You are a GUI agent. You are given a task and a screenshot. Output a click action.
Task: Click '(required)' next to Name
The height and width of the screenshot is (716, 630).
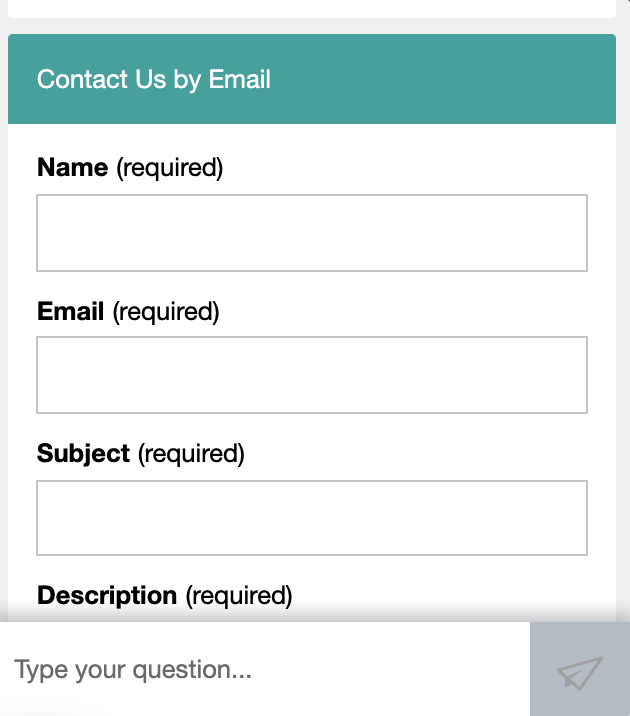click(169, 168)
